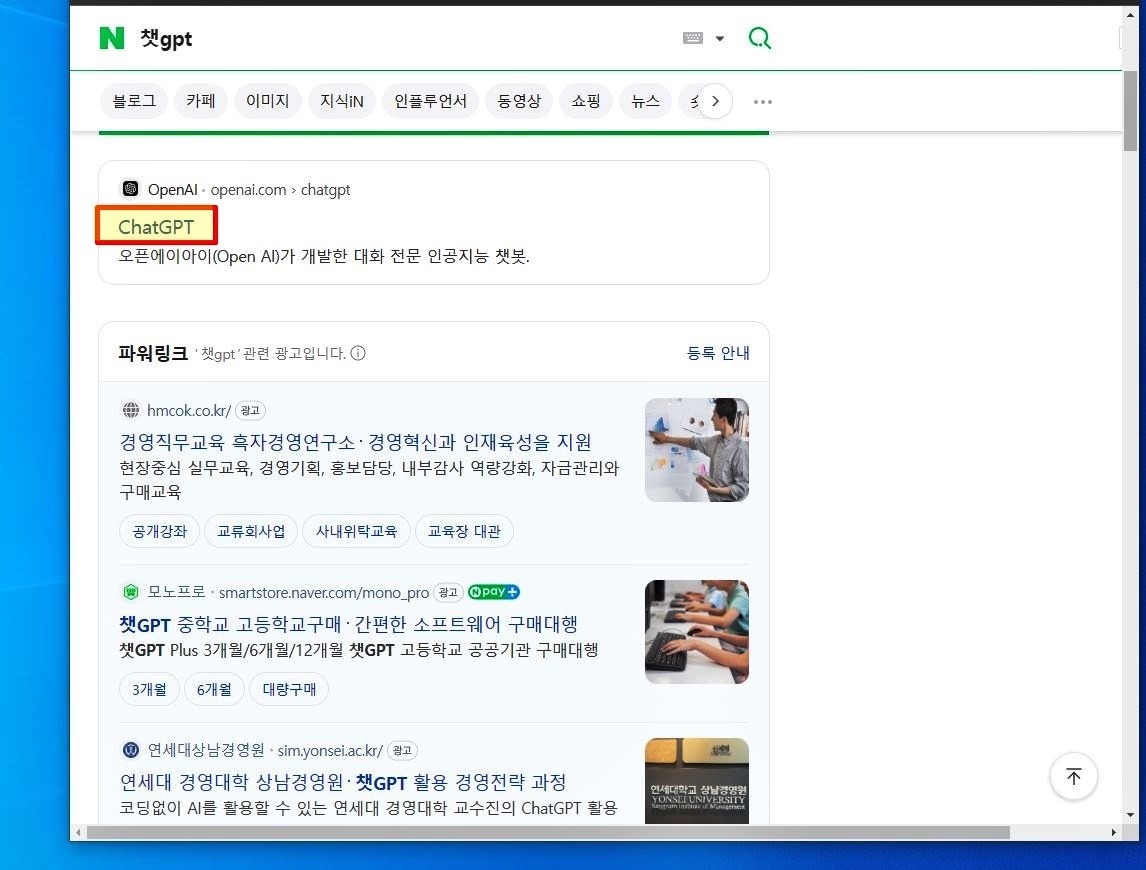Open the 등록 안내 link
This screenshot has width=1146, height=870.
[718, 353]
